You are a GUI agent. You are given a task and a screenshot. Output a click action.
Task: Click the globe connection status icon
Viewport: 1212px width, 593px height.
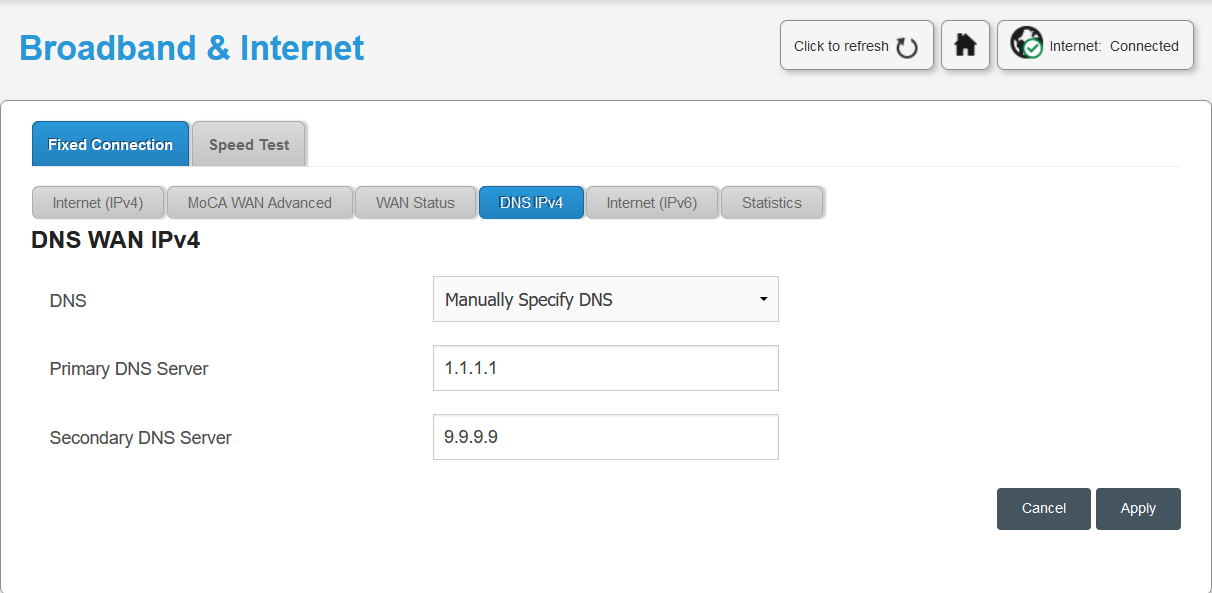point(1026,43)
